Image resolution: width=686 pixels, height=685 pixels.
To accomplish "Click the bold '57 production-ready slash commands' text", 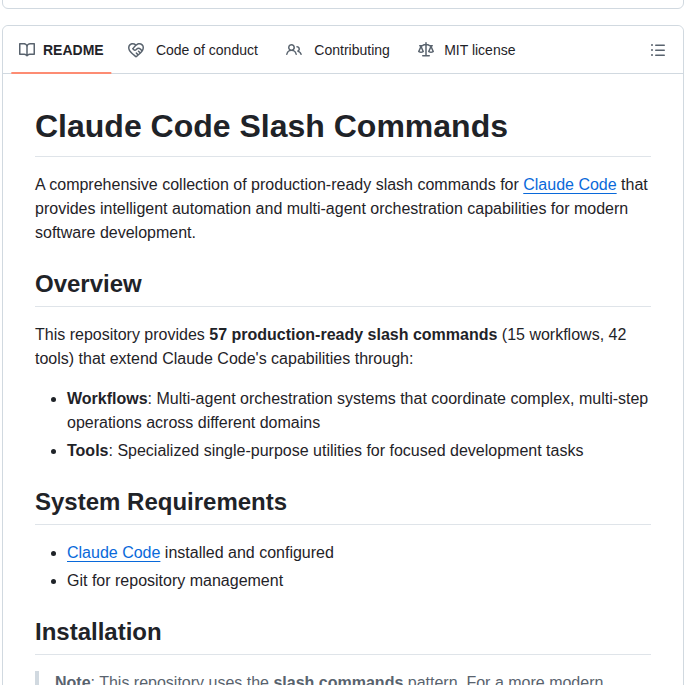I will point(352,334).
